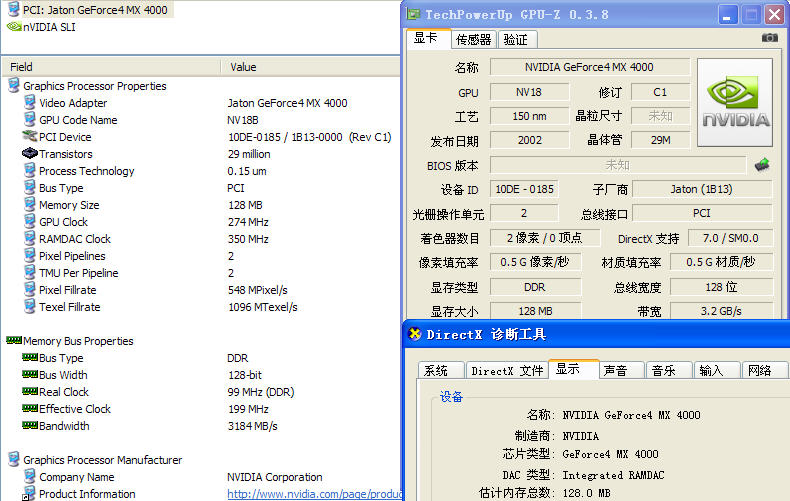Click the DirectX diagnostic tool title icon
The width and height of the screenshot is (790, 501).
415,334
